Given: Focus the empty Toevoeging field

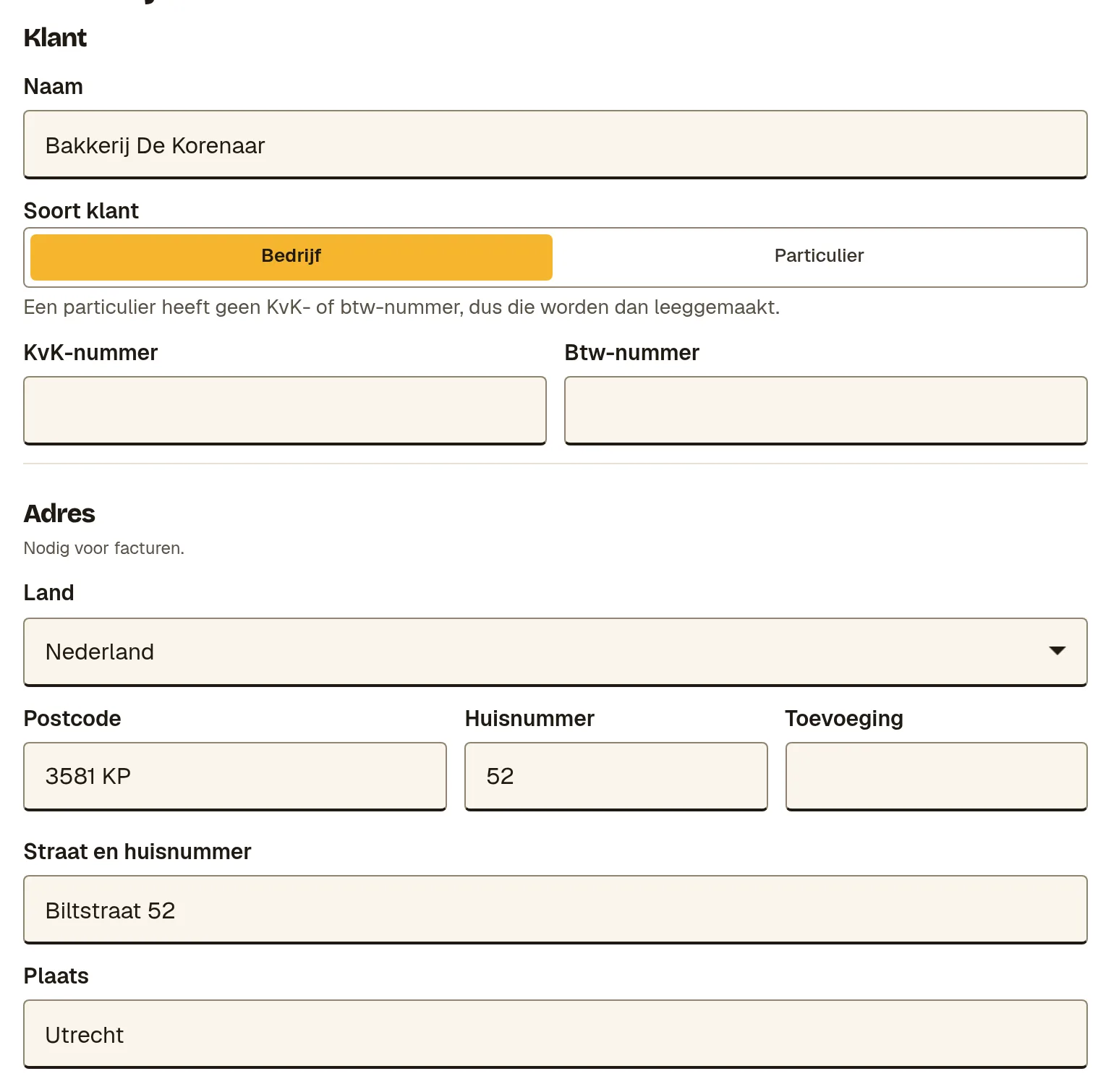Looking at the screenshot, I should [937, 776].
